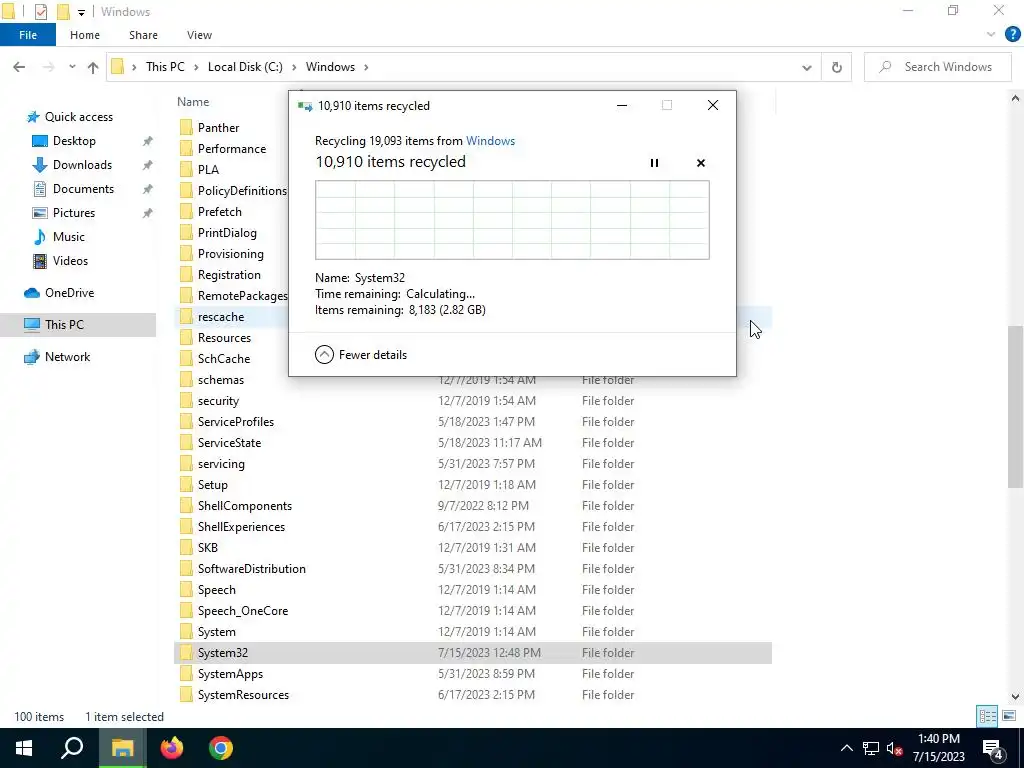Open Music in the navigation pane

(x=68, y=236)
